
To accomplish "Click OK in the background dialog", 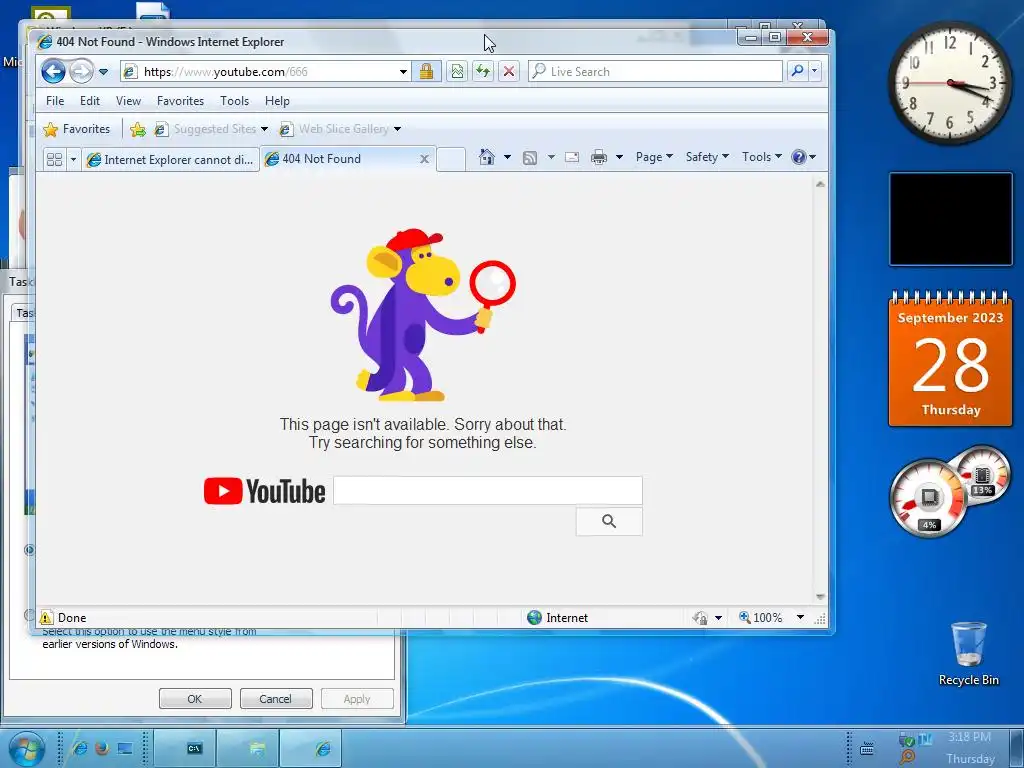I will point(195,699).
